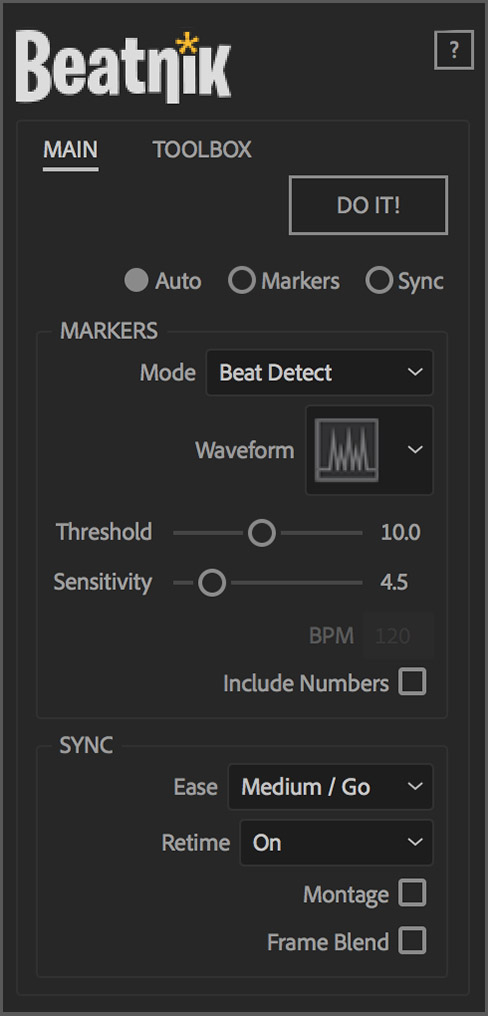Screen dimensions: 488x1016
Task: Switch to the TOOLBOX tab
Action: 202,150
